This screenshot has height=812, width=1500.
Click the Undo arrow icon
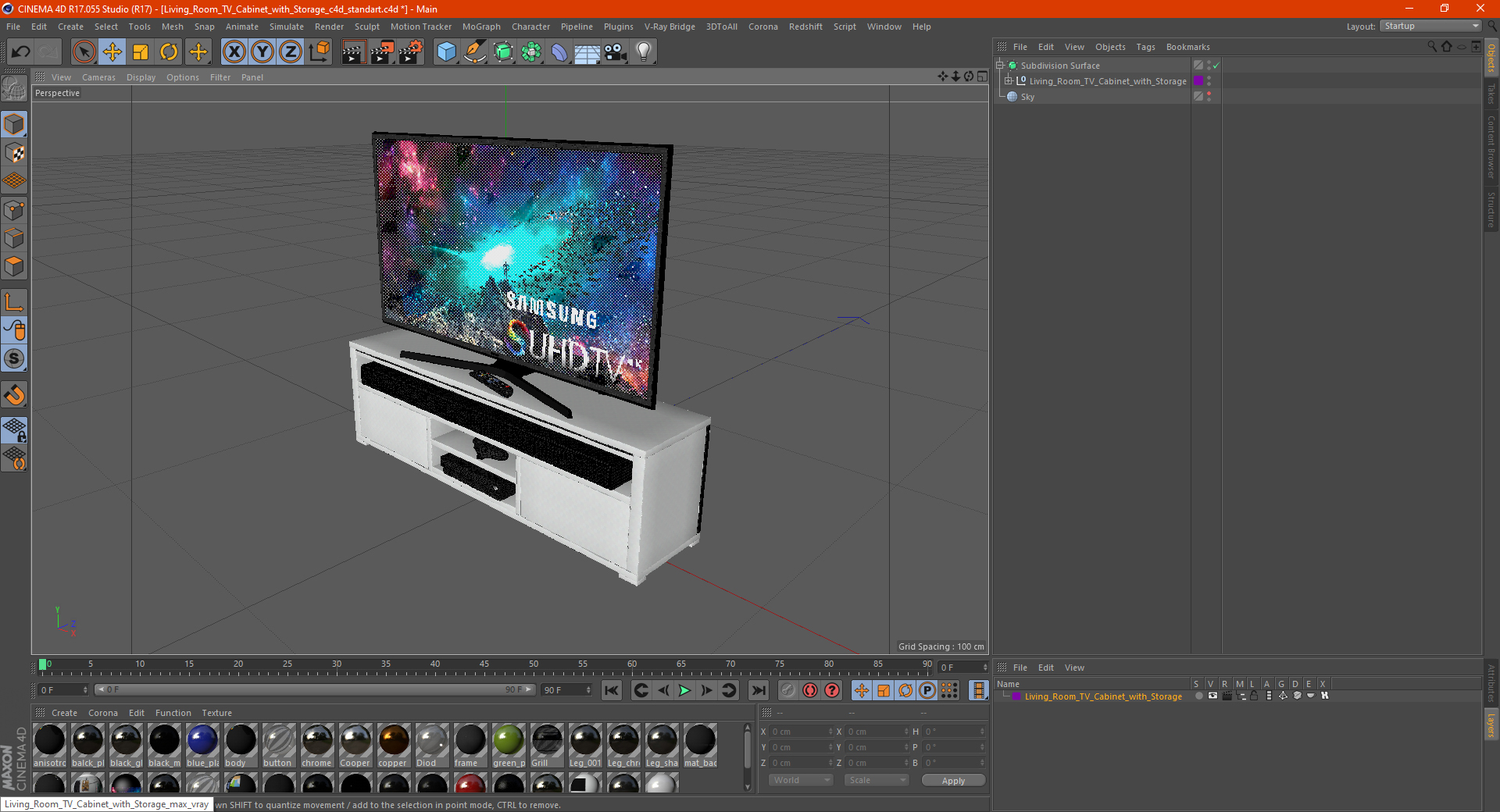point(21,52)
